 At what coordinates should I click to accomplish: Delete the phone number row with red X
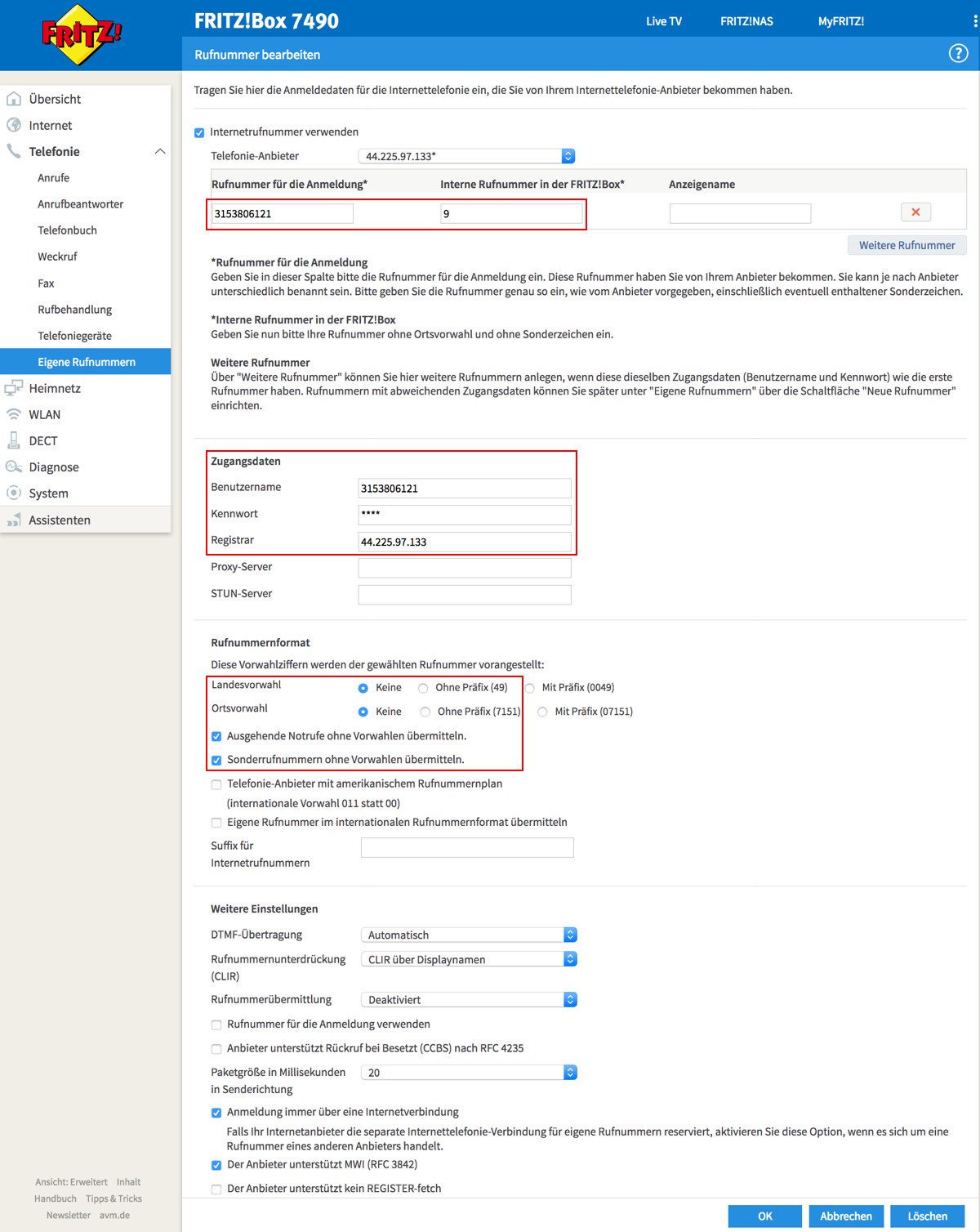(915, 212)
